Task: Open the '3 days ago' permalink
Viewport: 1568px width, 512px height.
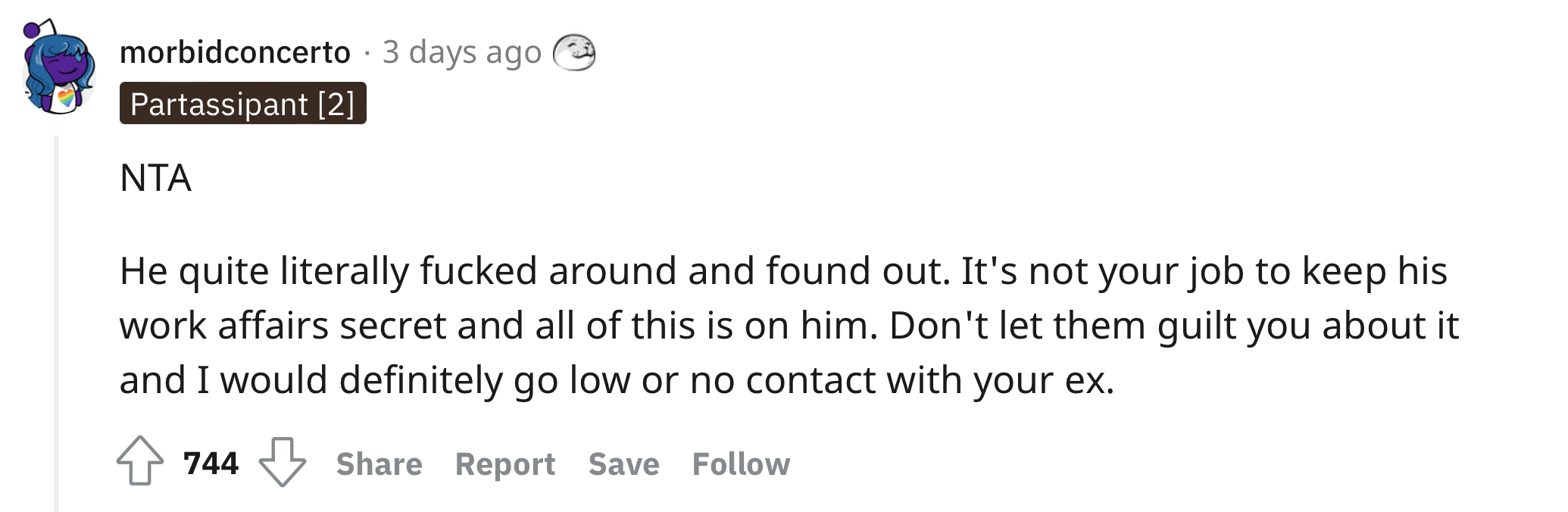Action: click(x=461, y=52)
